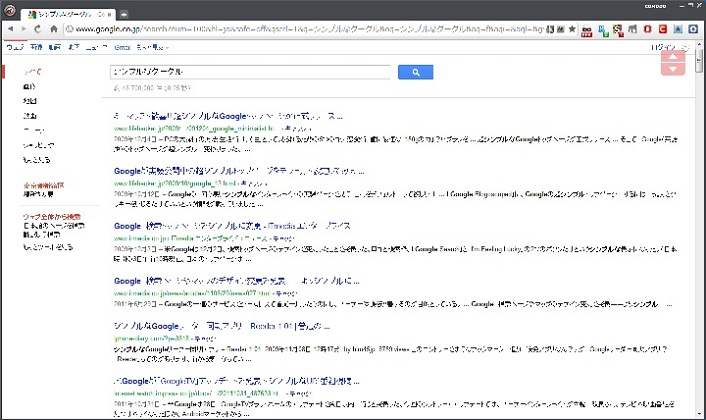Open a new browser tab
Viewport: 706px width, 420px height.
pos(123,14)
